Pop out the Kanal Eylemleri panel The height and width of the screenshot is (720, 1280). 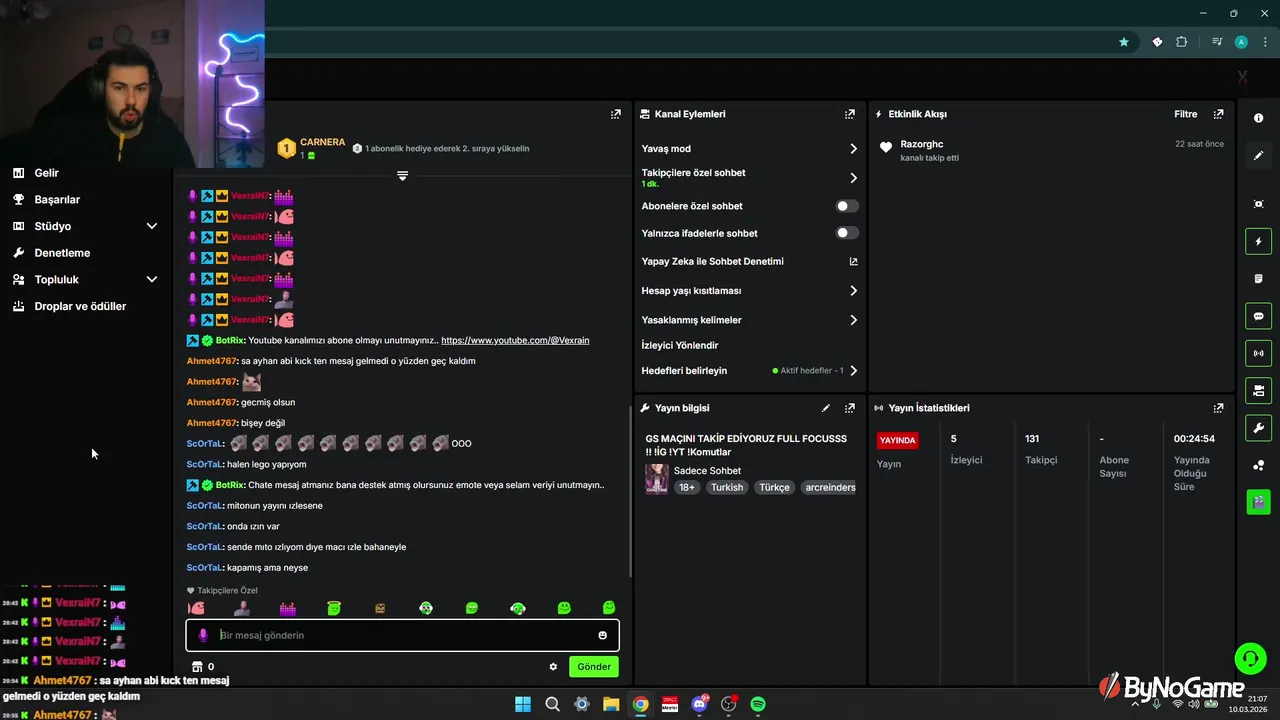[850, 114]
